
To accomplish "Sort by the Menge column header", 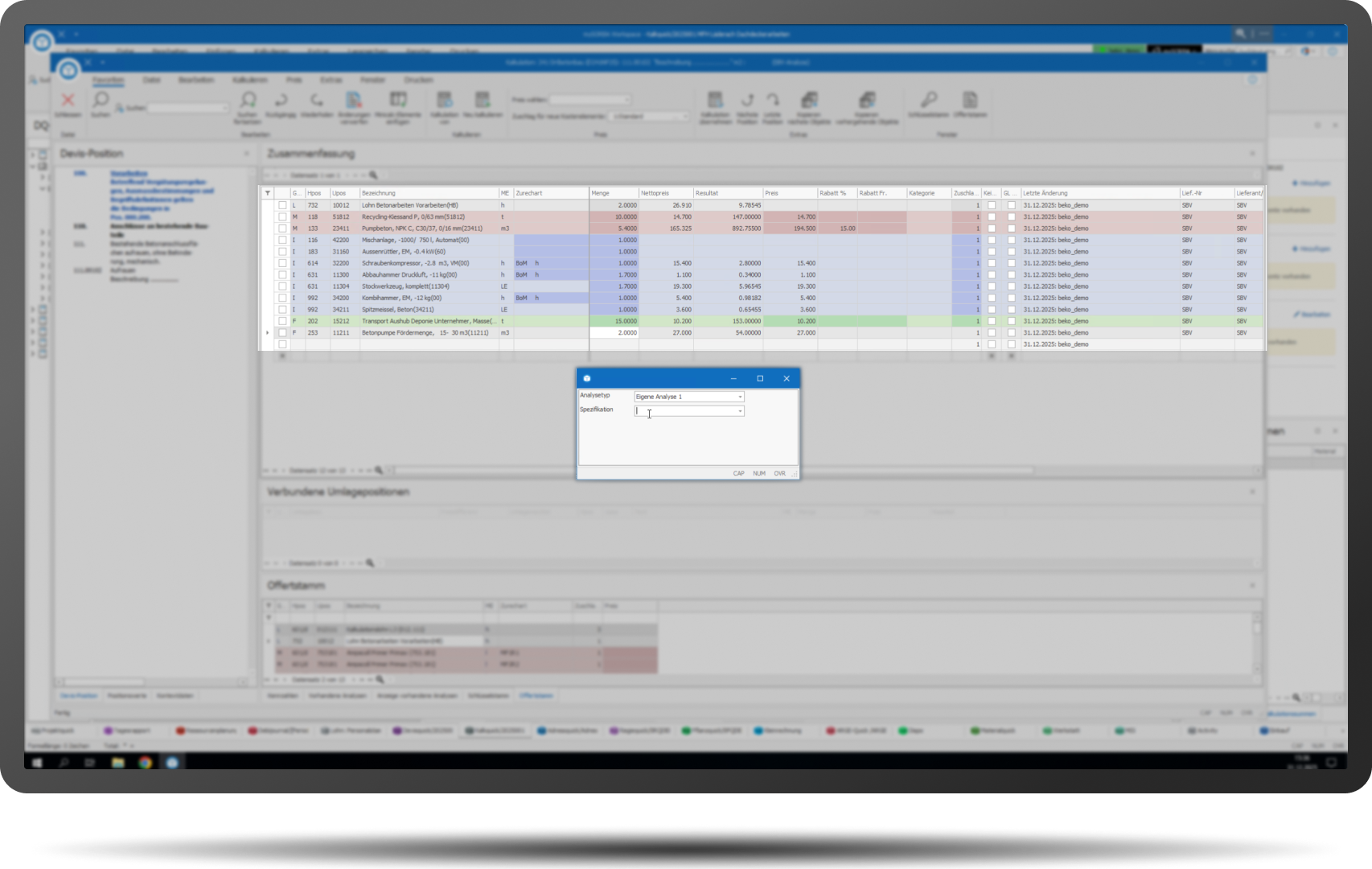I will [614, 193].
